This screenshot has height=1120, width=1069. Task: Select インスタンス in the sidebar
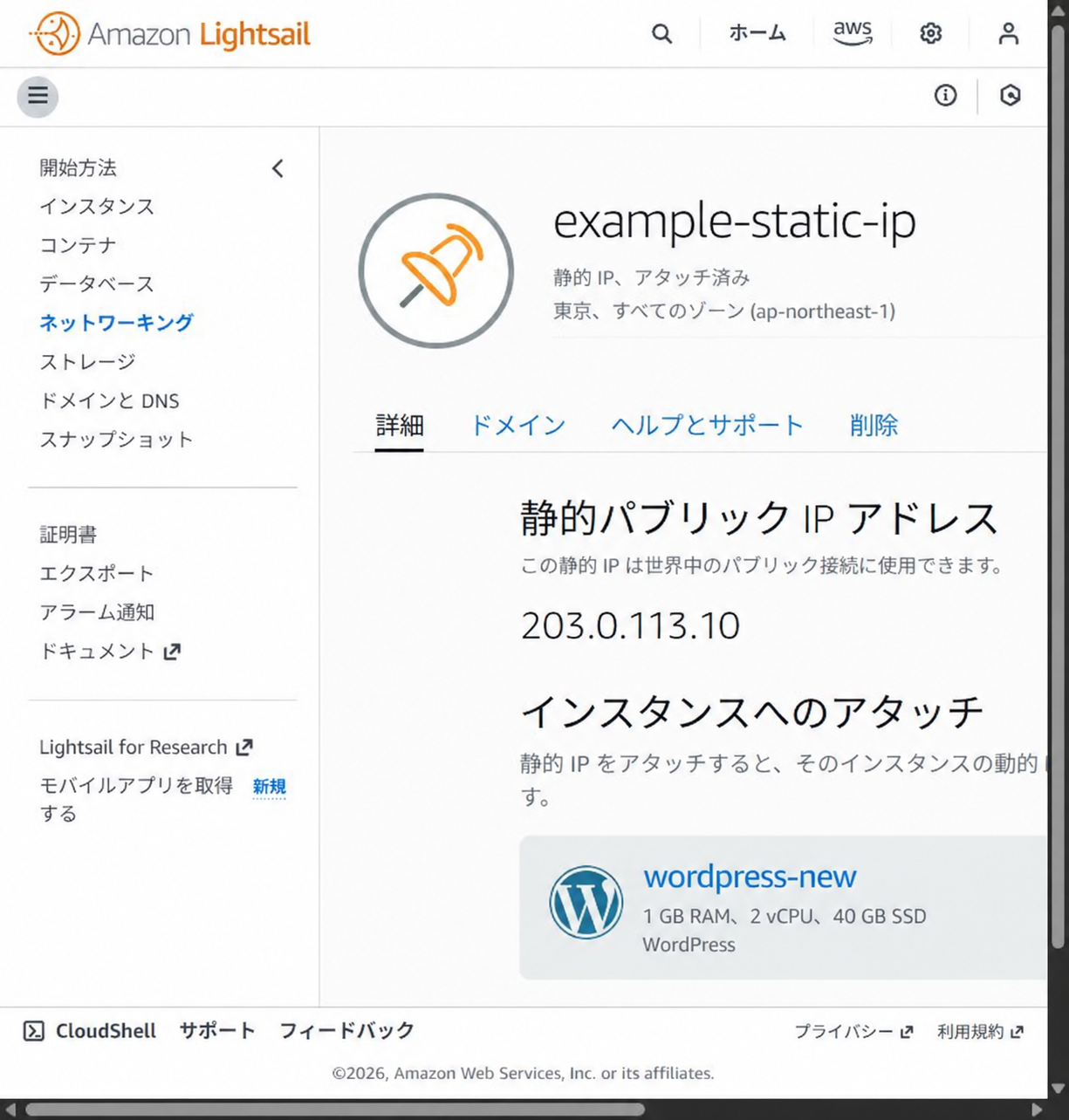coord(97,207)
